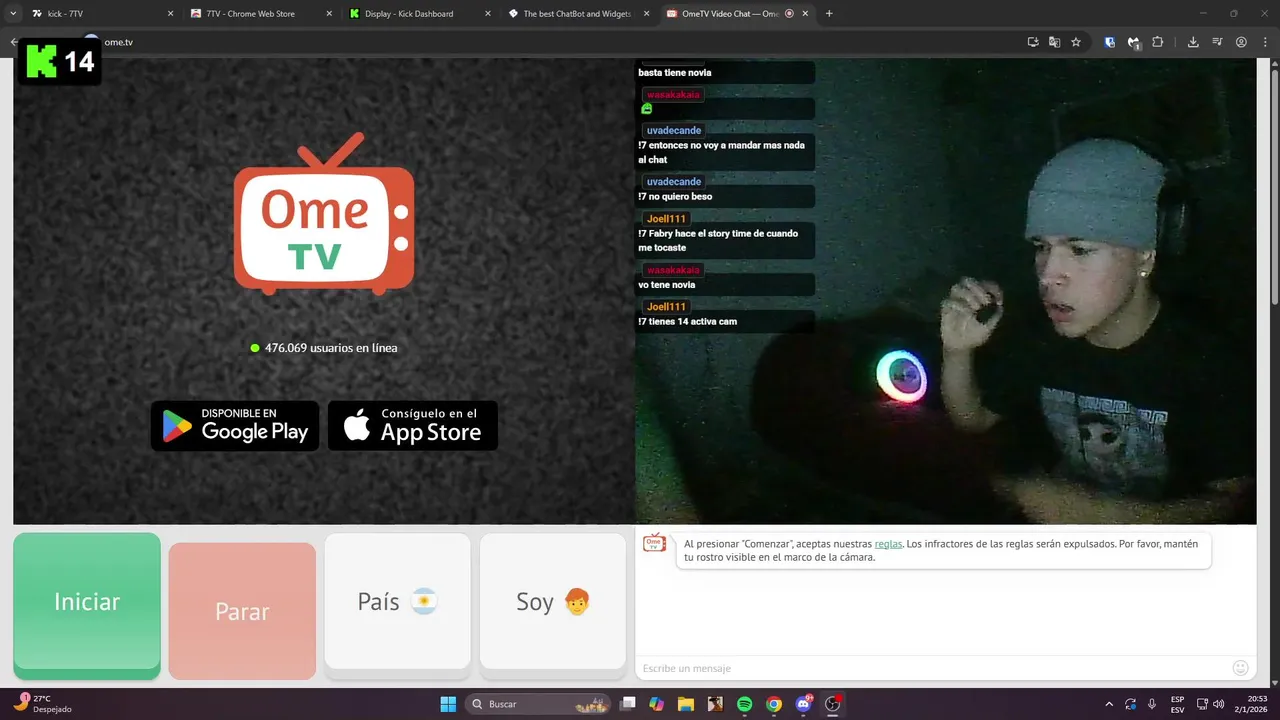Open the media control icon
This screenshot has width=1280, height=720.
point(1217,42)
